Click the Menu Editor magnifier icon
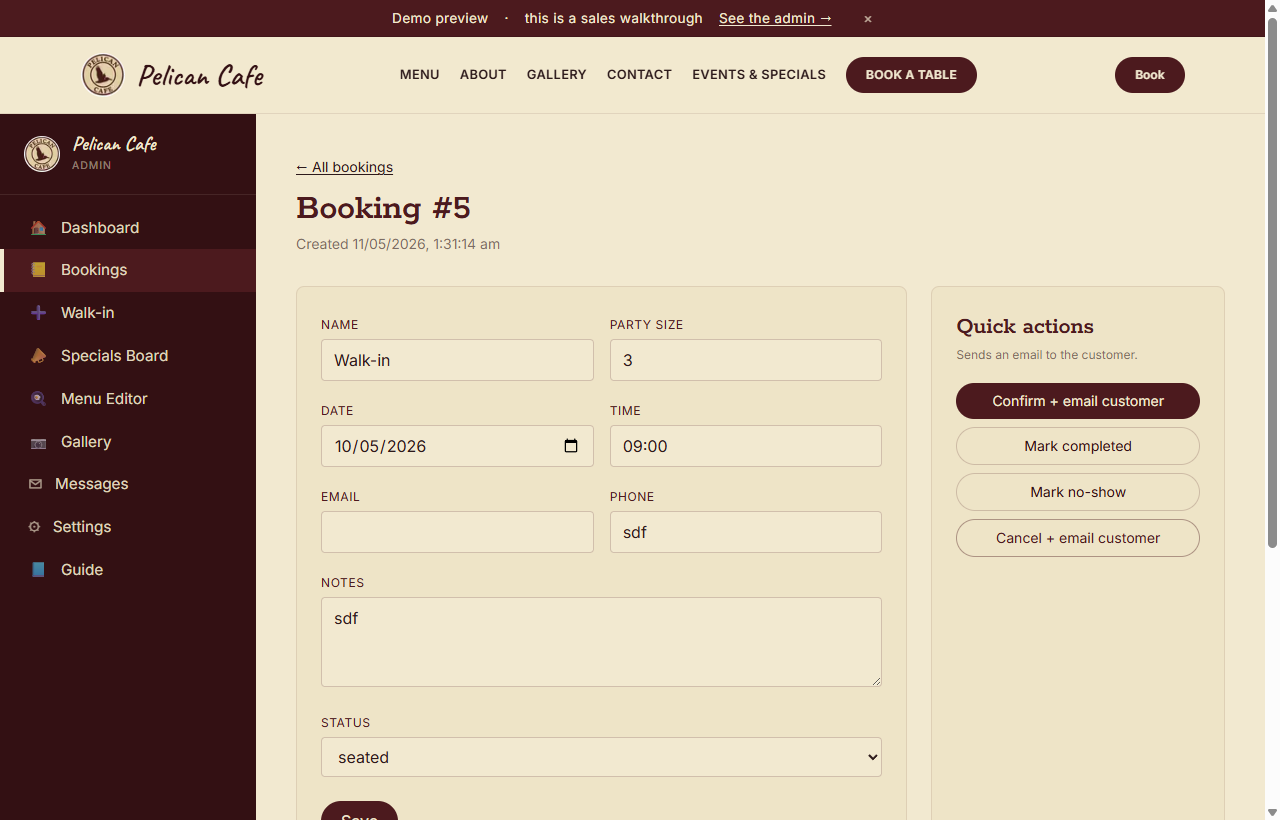Screen dimensions: 1280x820 click(x=38, y=399)
